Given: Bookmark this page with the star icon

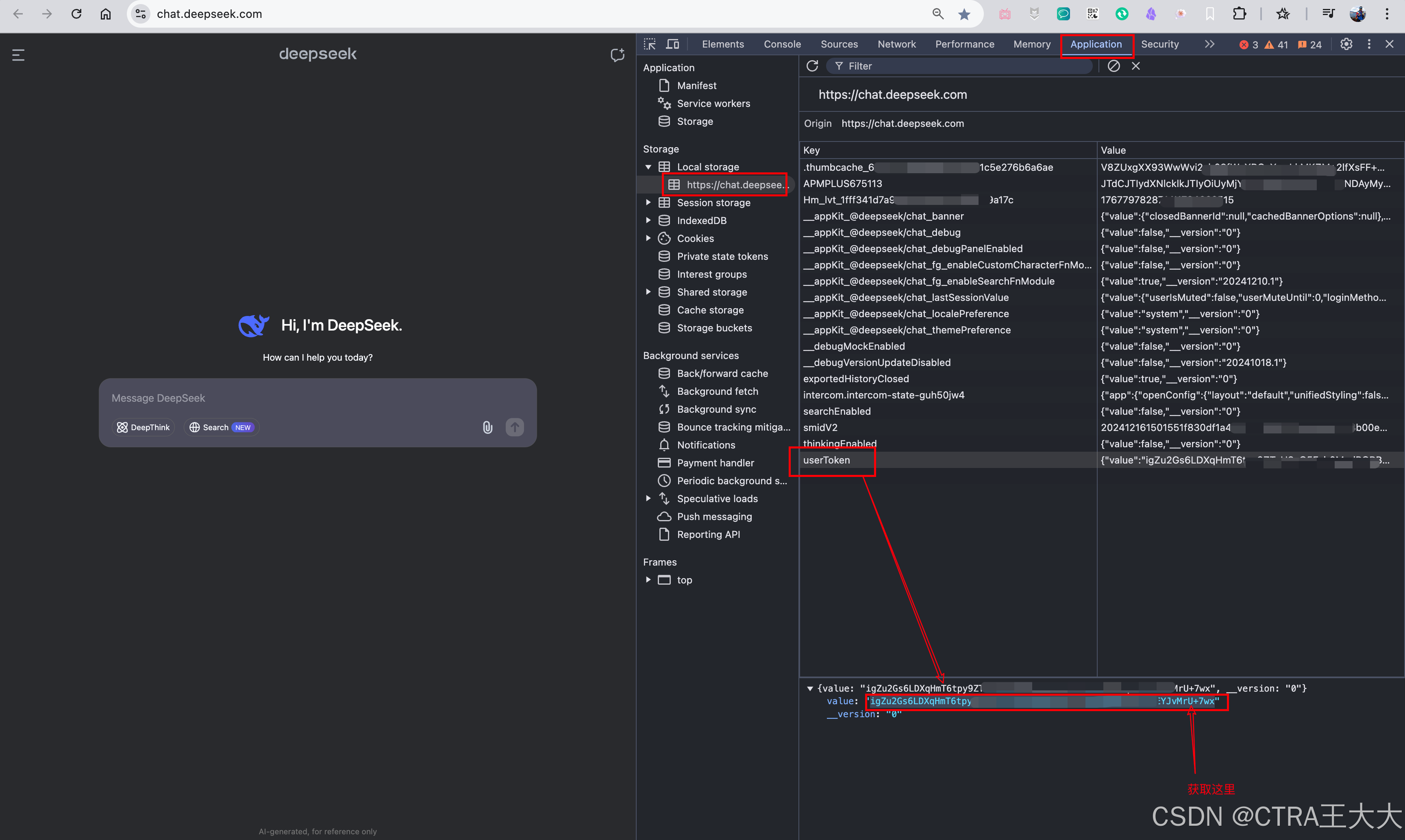Looking at the screenshot, I should [x=964, y=14].
